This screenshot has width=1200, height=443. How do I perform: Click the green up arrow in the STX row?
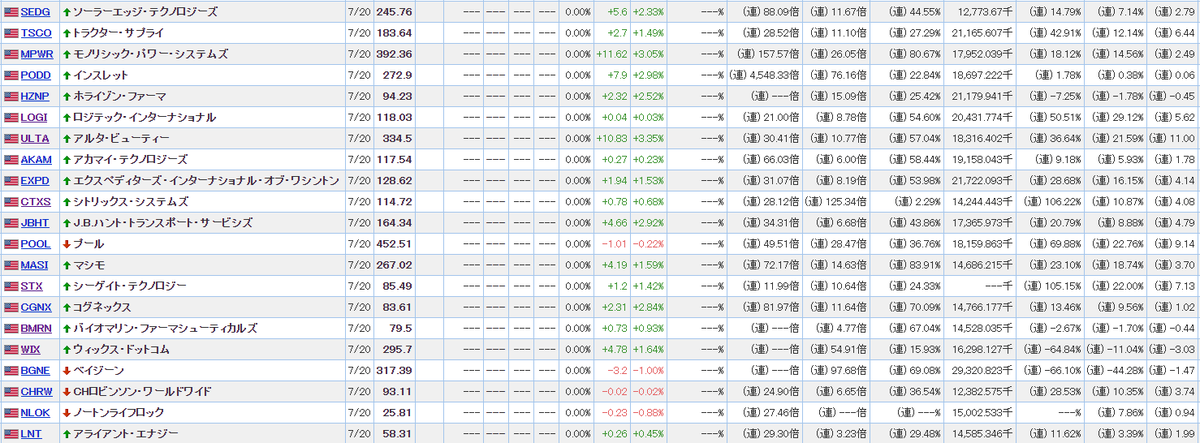(66, 286)
